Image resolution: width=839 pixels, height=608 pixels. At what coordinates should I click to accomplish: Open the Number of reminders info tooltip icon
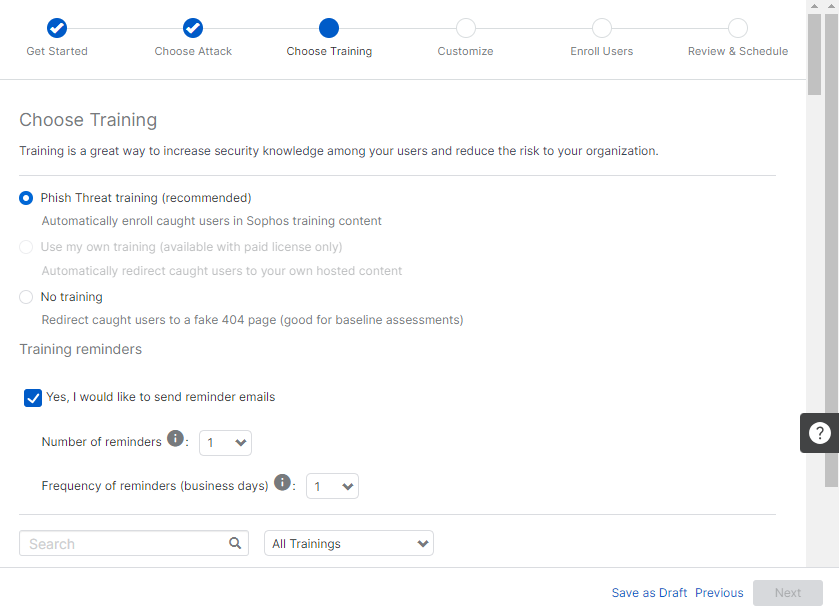pos(175,436)
